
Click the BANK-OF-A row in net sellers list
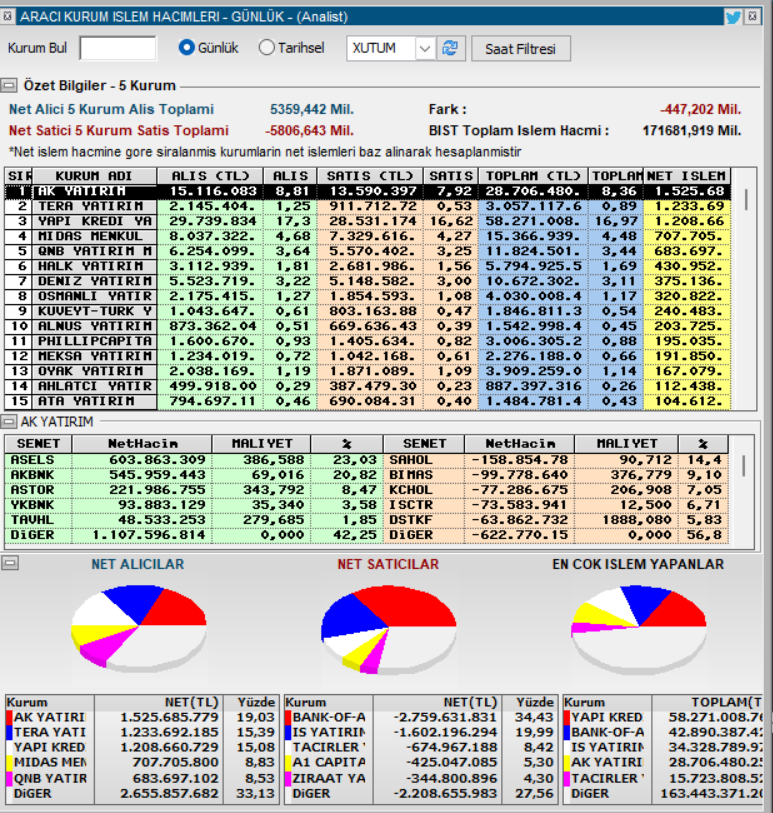coord(421,718)
